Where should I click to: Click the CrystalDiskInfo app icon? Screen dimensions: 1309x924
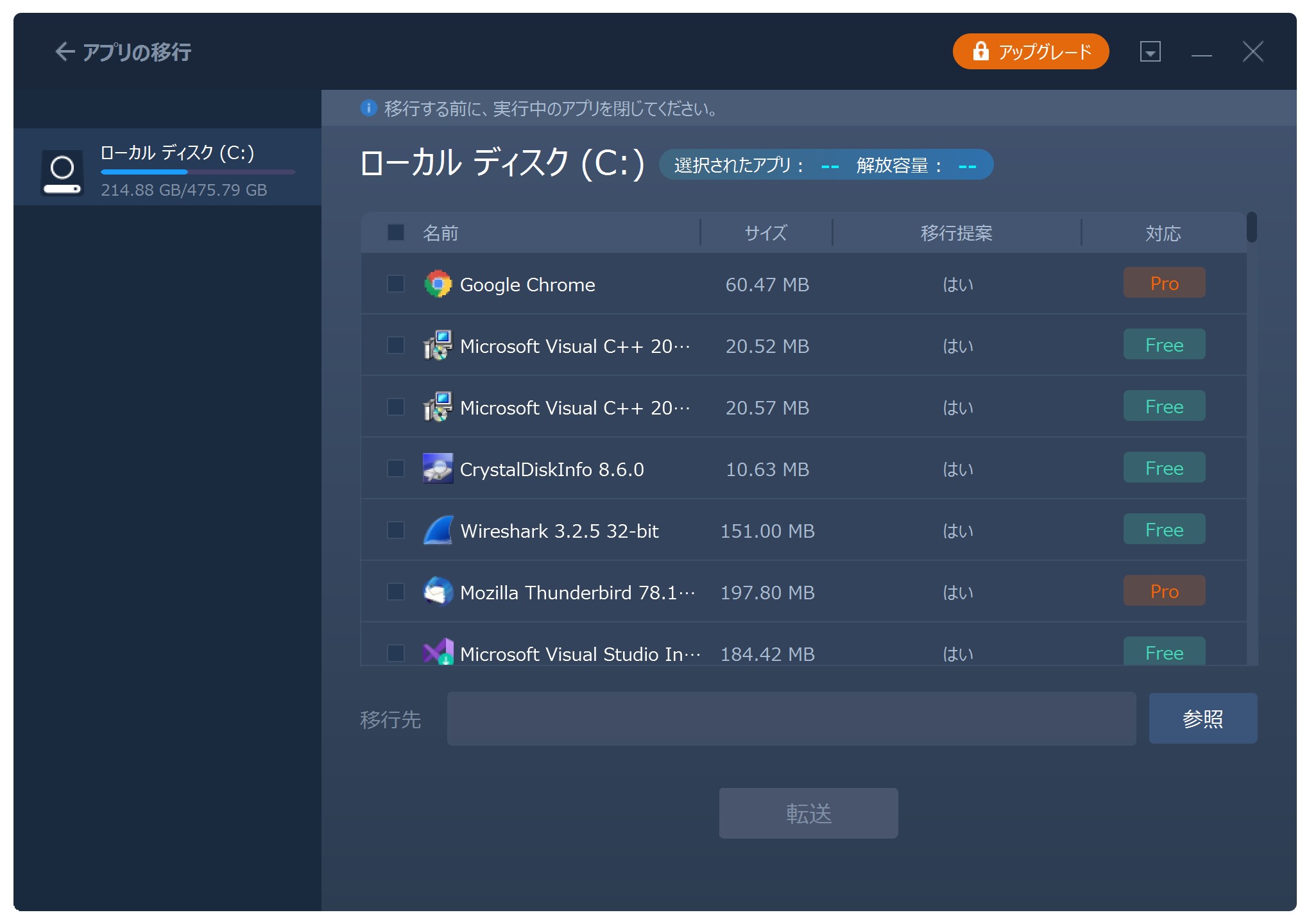(x=439, y=469)
